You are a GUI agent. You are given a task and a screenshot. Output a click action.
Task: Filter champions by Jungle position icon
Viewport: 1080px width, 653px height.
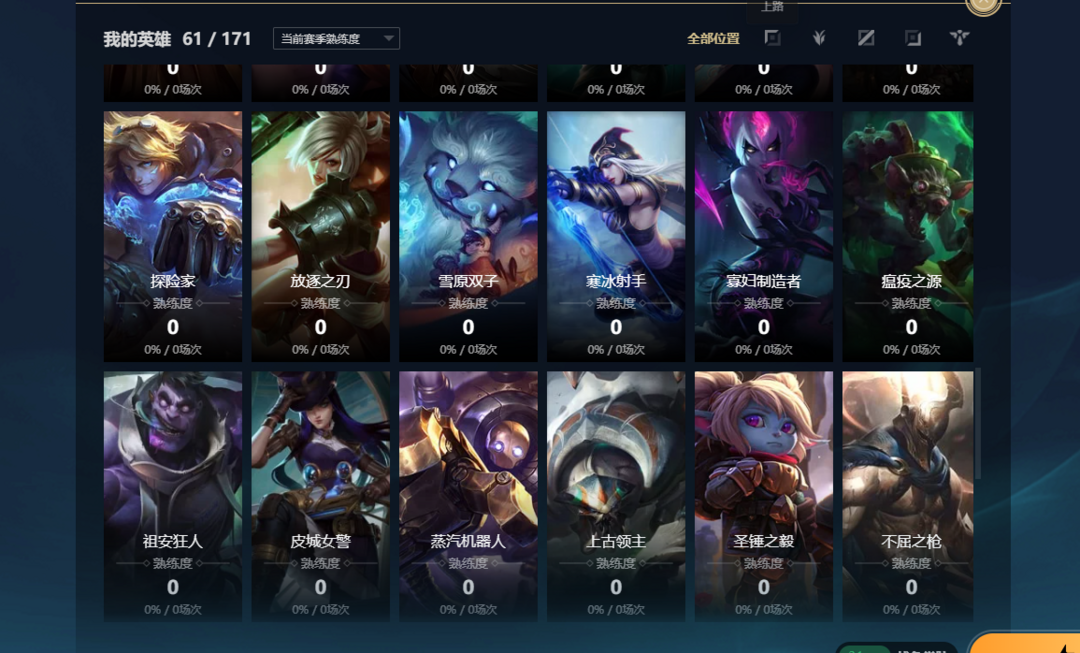point(819,38)
